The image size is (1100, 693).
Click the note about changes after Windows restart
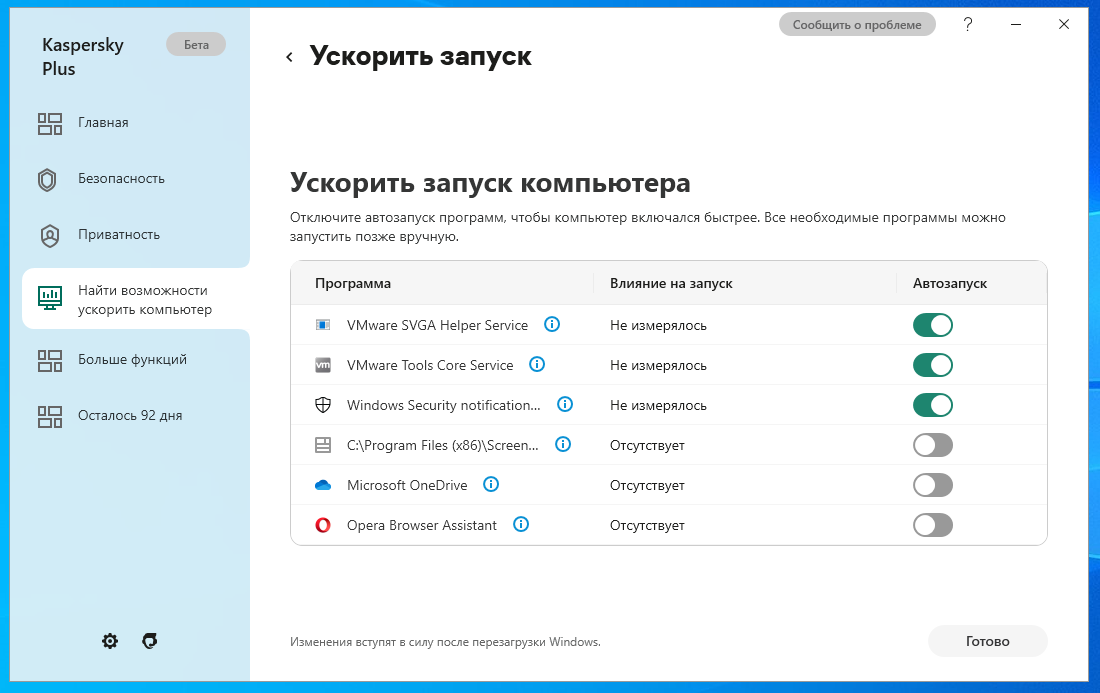[445, 642]
